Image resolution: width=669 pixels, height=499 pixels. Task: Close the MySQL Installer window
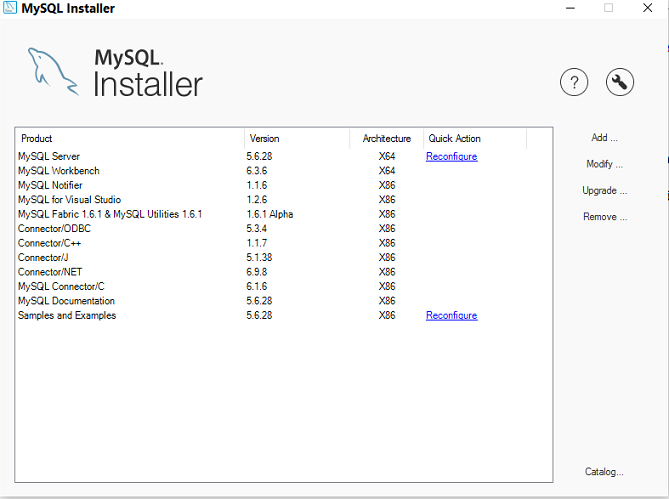coord(647,8)
